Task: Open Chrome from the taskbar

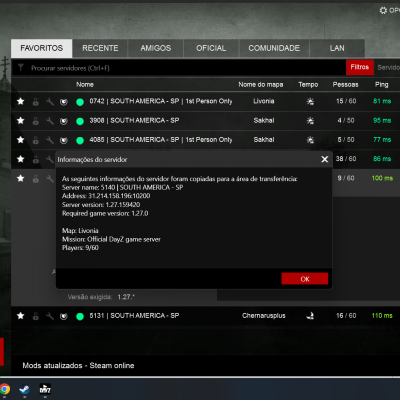Action: [5, 389]
